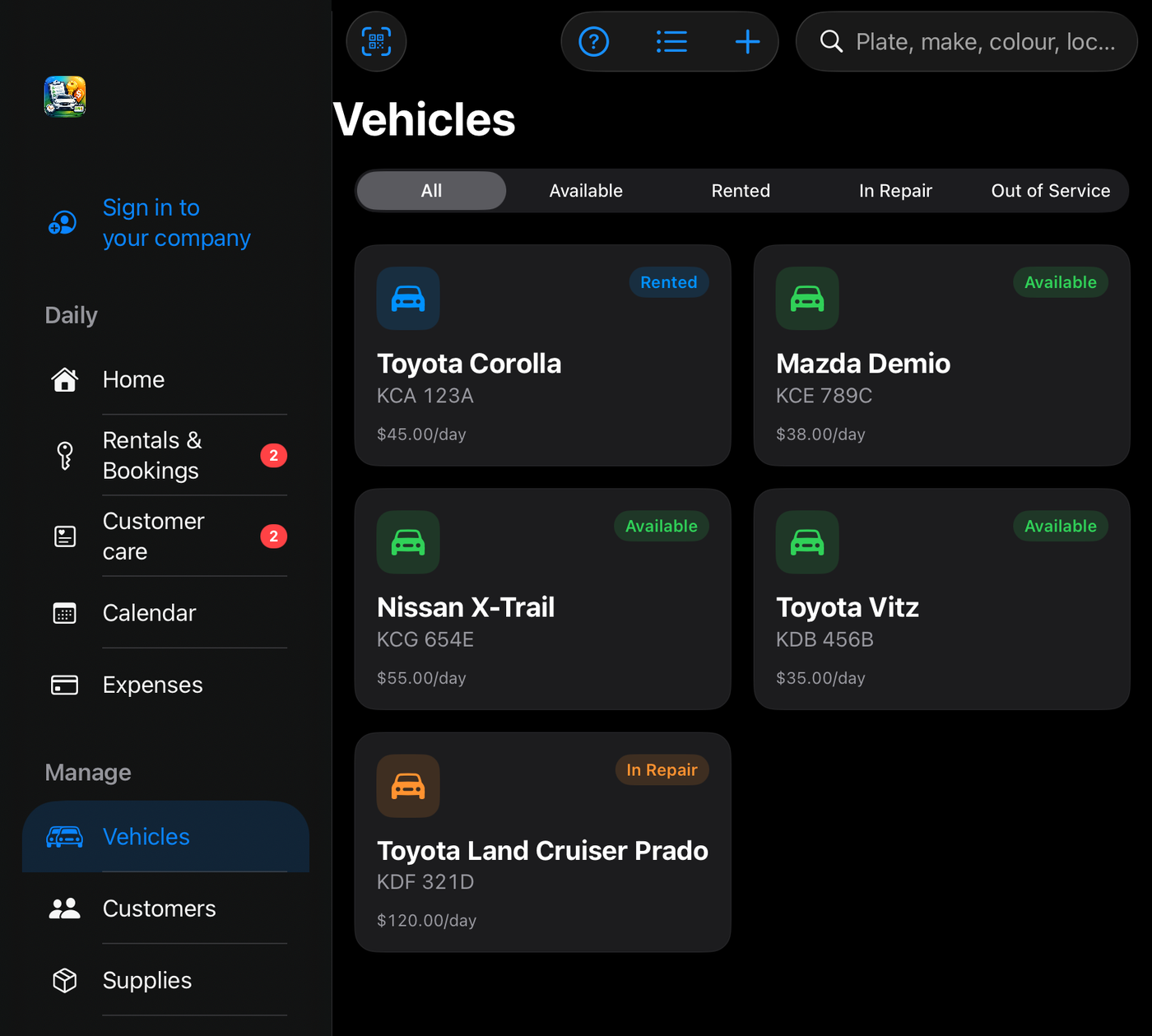Click plate number KCE 789C

point(825,396)
